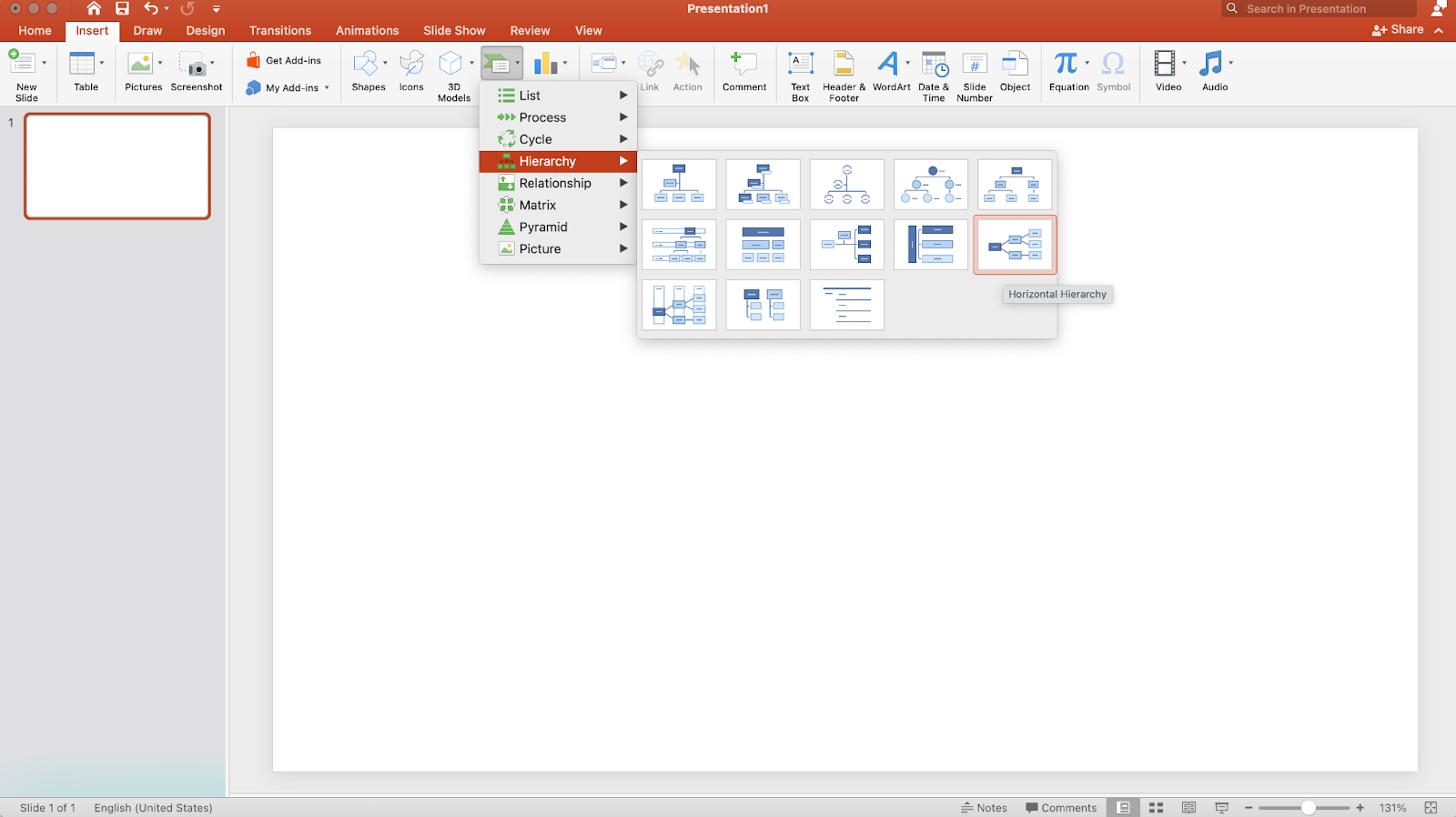Viewport: 1456px width, 817px height.
Task: Insert Icons from the ribbon
Action: [x=411, y=71]
